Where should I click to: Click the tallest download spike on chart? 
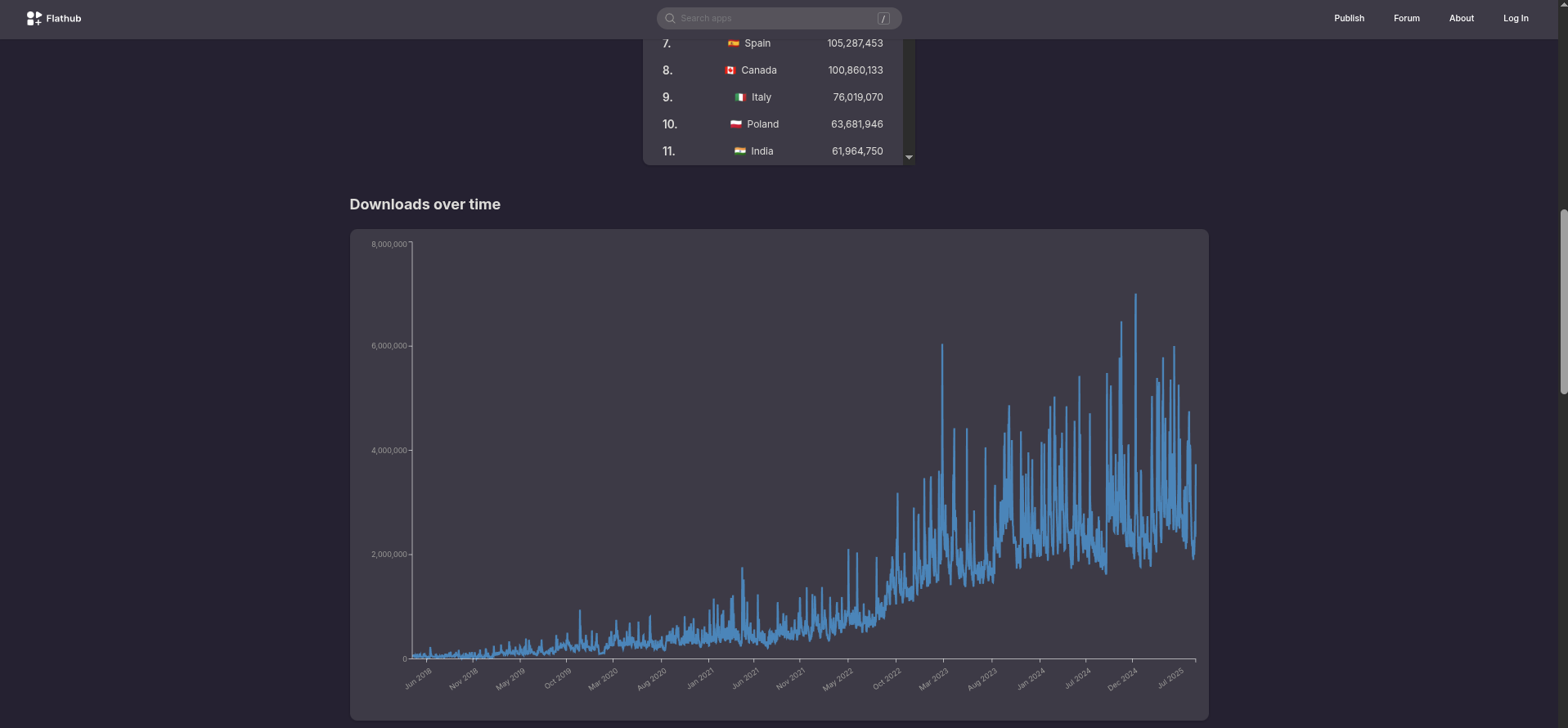(x=1135, y=296)
